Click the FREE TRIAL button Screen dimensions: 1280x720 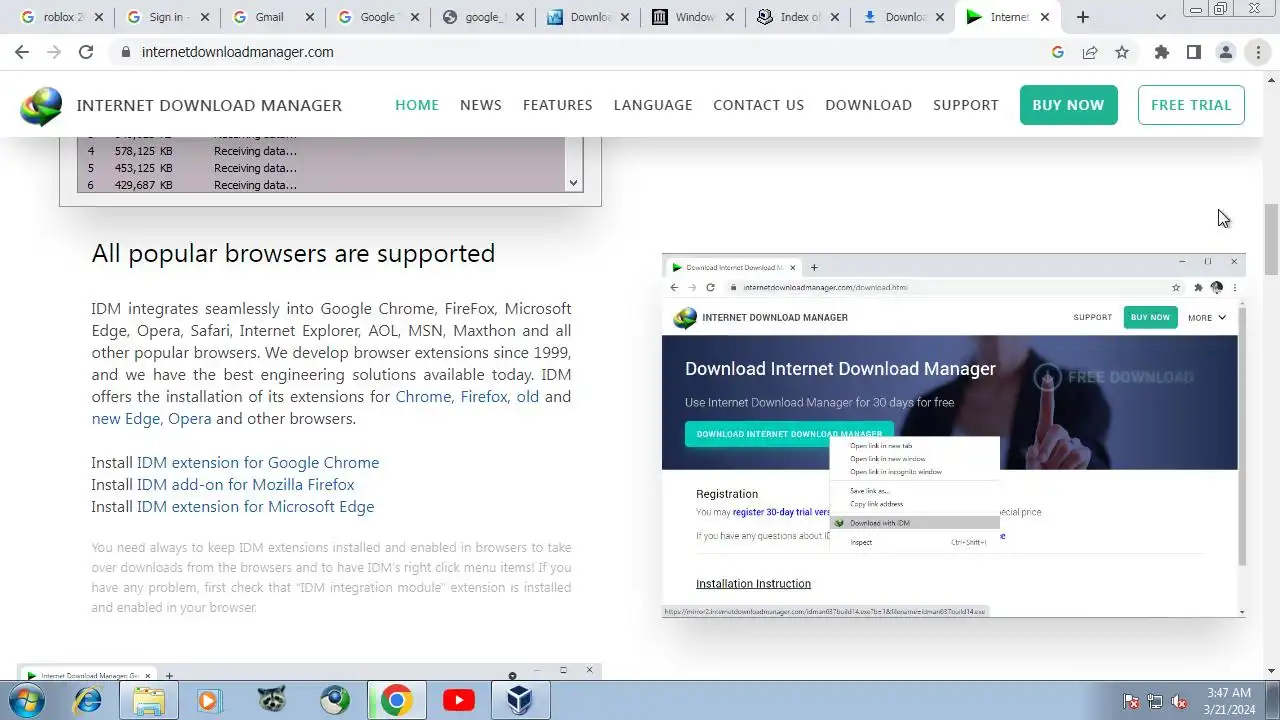coord(1191,105)
